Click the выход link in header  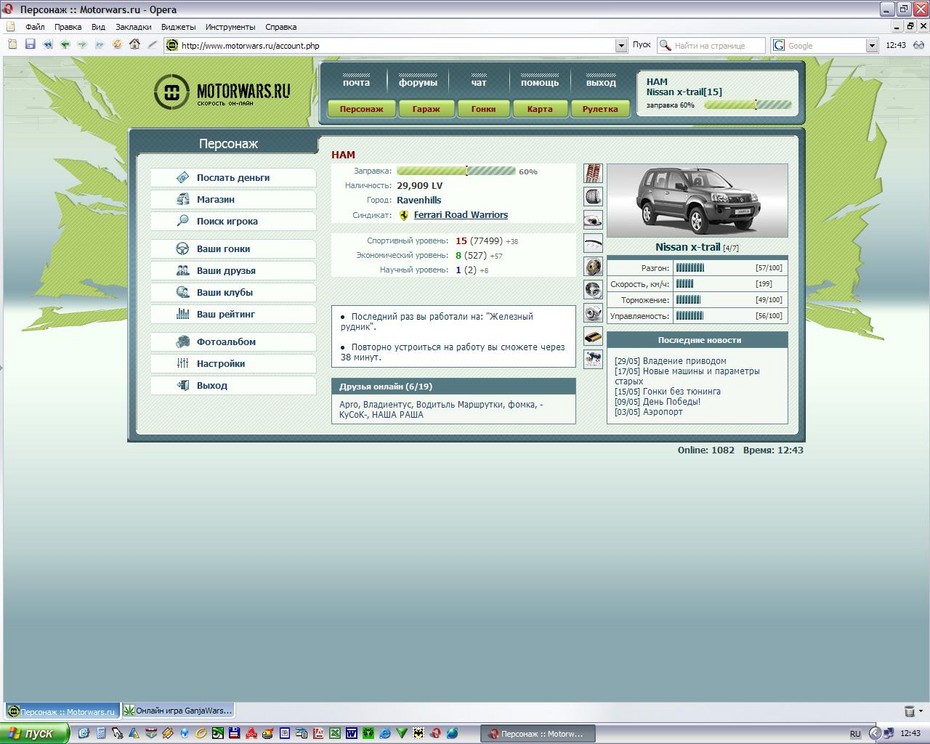(601, 81)
